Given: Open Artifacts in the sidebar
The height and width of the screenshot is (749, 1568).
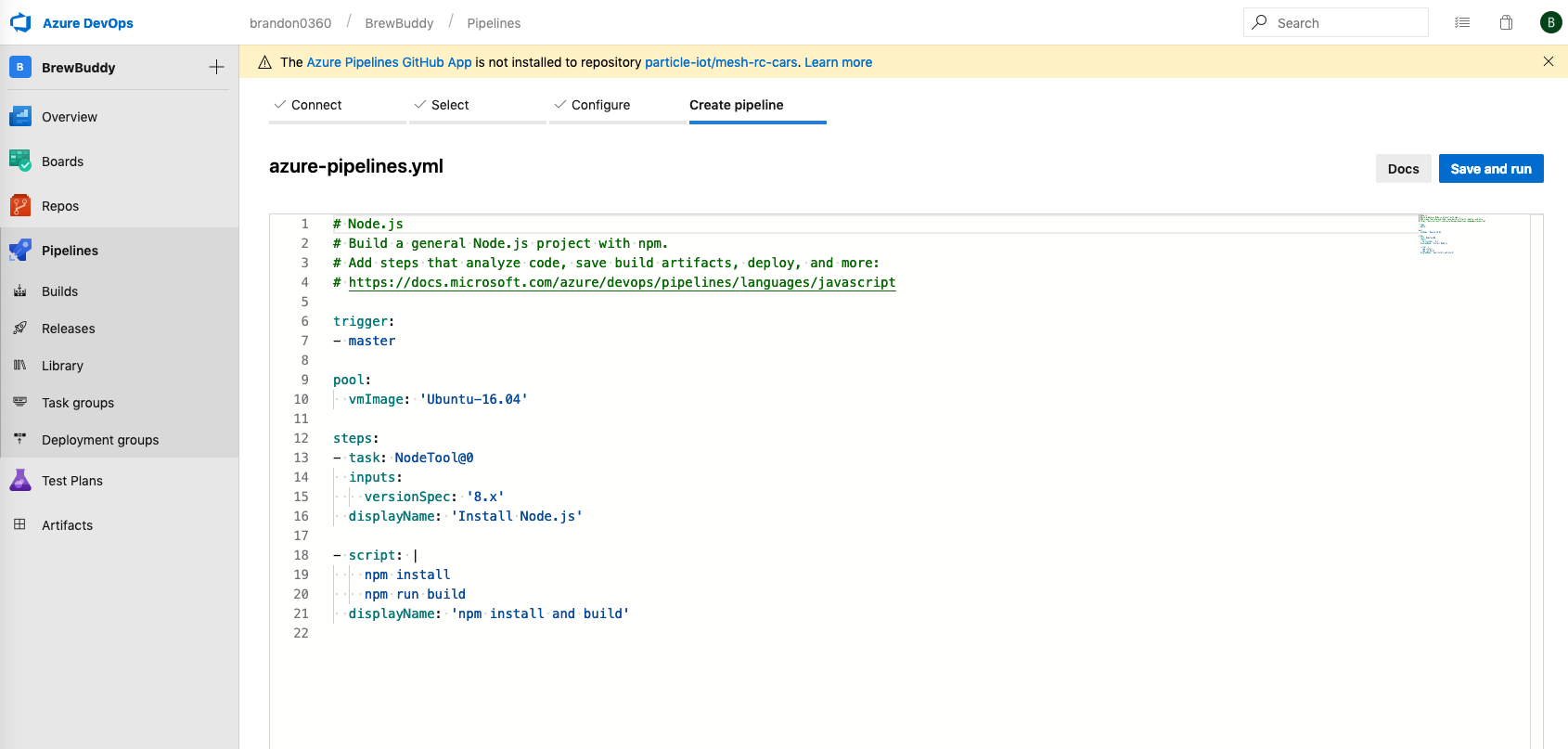Looking at the screenshot, I should pos(120,525).
